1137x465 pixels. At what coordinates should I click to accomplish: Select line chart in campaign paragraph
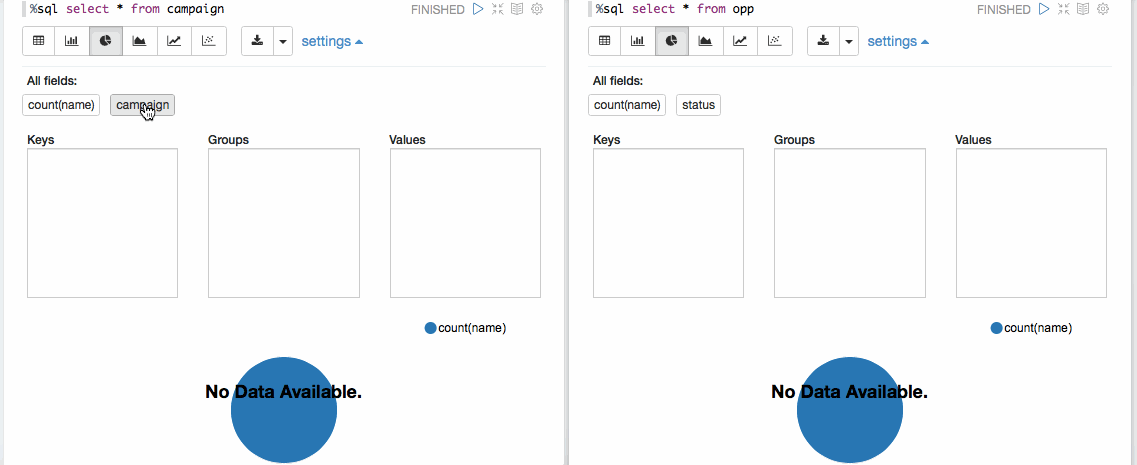tap(174, 41)
